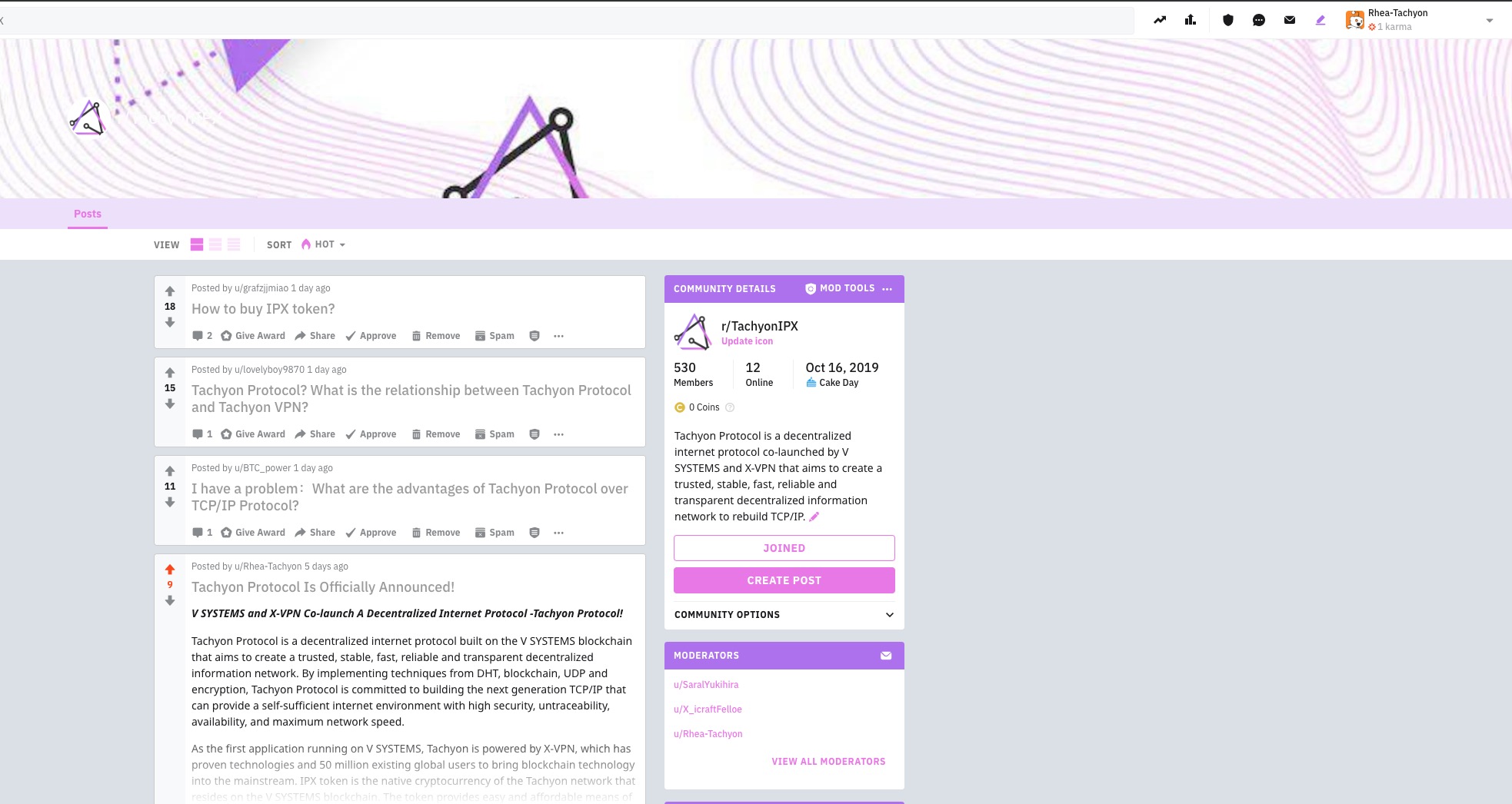Click the create post pencil icon in header
This screenshot has height=804, width=1512.
tap(1321, 20)
